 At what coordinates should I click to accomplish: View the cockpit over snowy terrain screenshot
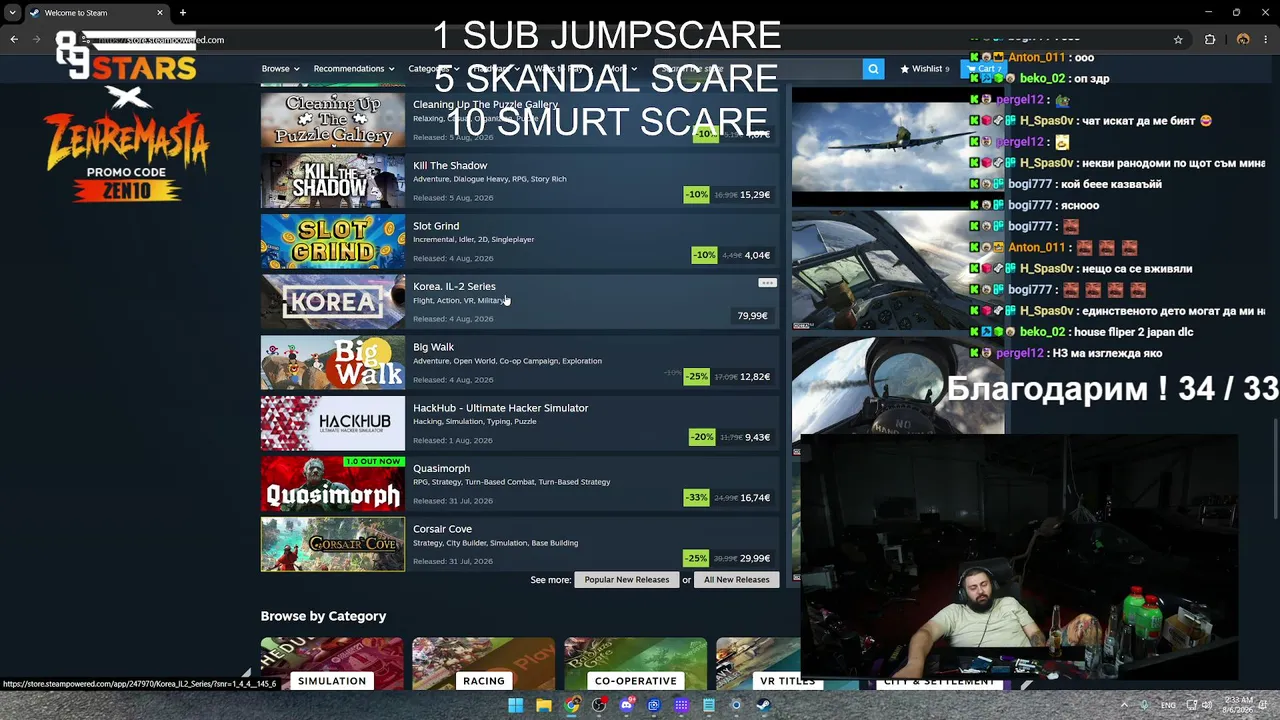pos(898,270)
